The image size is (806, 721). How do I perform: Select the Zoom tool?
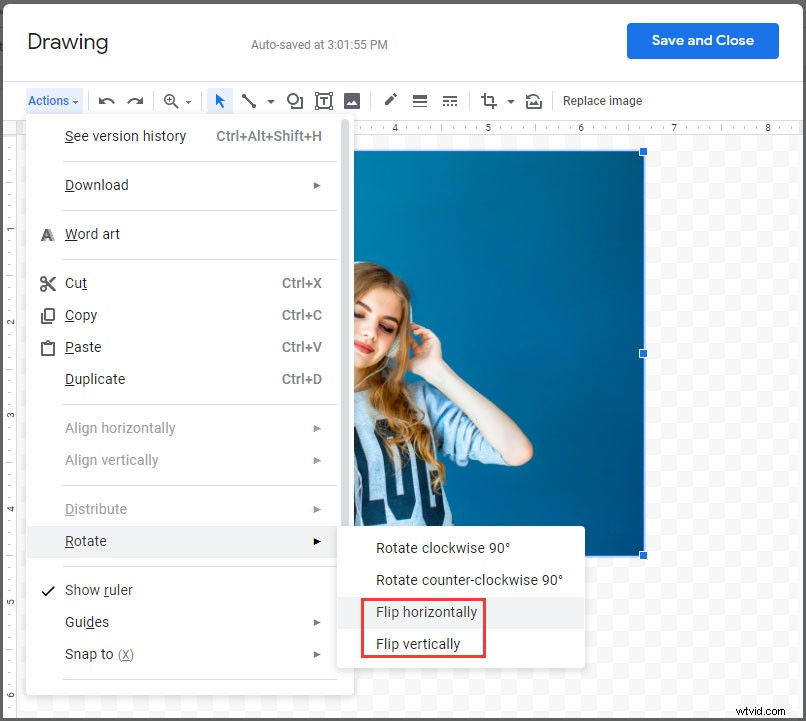coord(172,100)
